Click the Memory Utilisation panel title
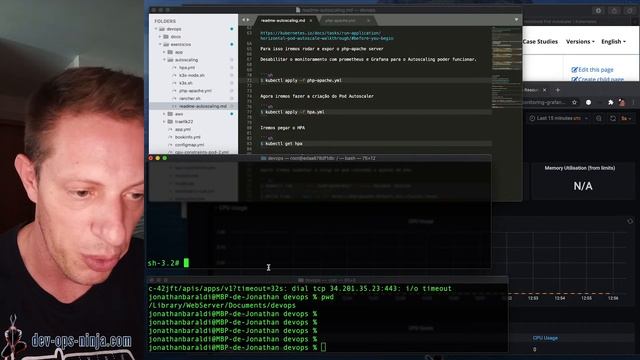The height and width of the screenshot is (360, 640). click(580, 168)
